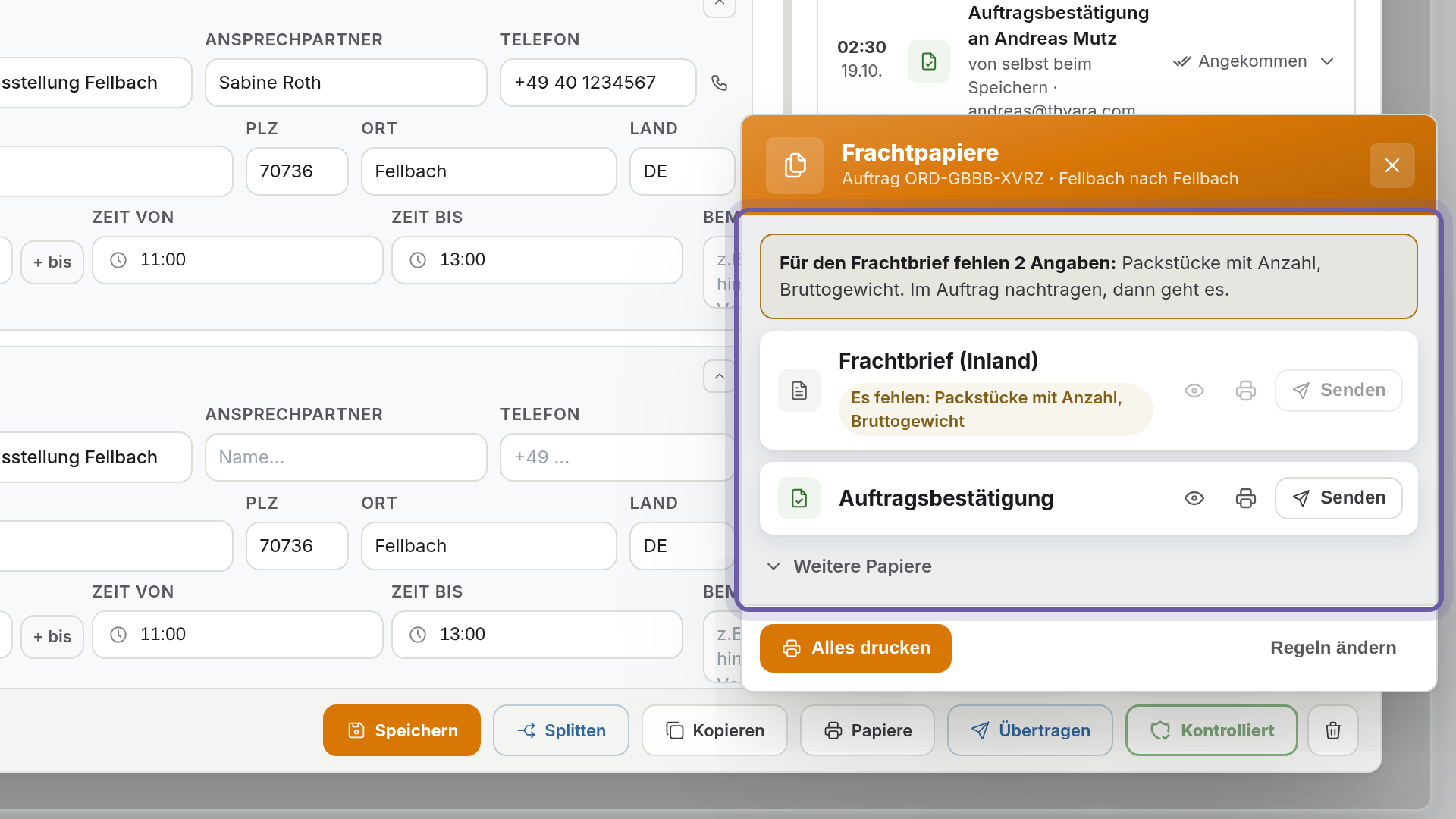Preview the Auftragsbestätigung with the eye icon
Viewport: 1456px width, 819px height.
[x=1194, y=498]
